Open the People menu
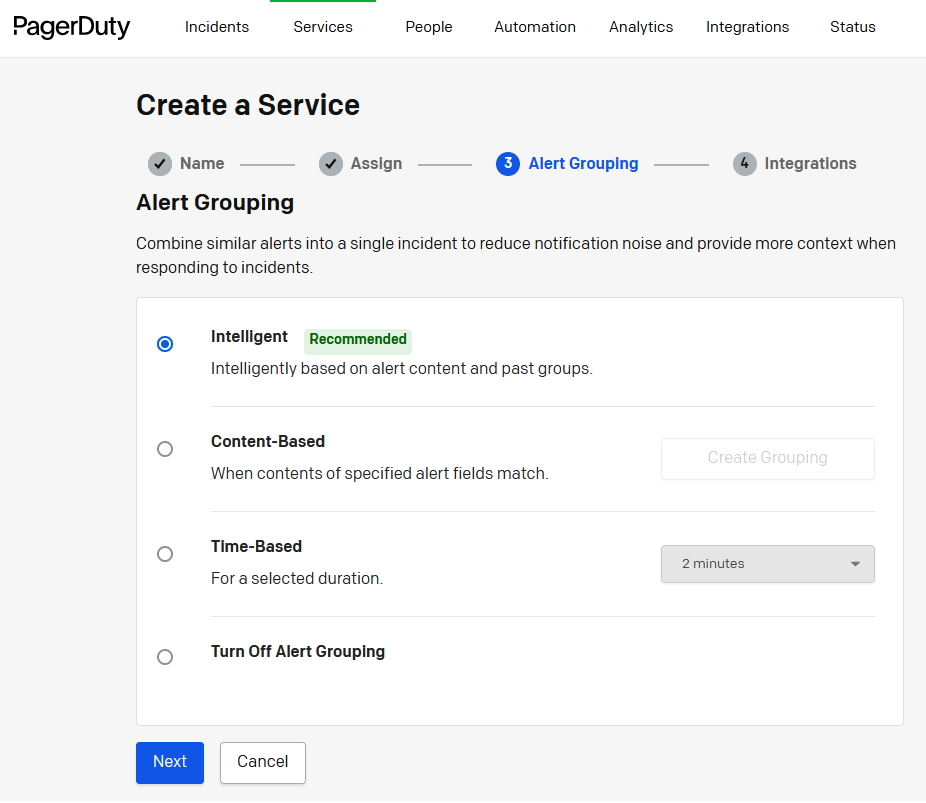The image size is (926, 803). (x=429, y=27)
